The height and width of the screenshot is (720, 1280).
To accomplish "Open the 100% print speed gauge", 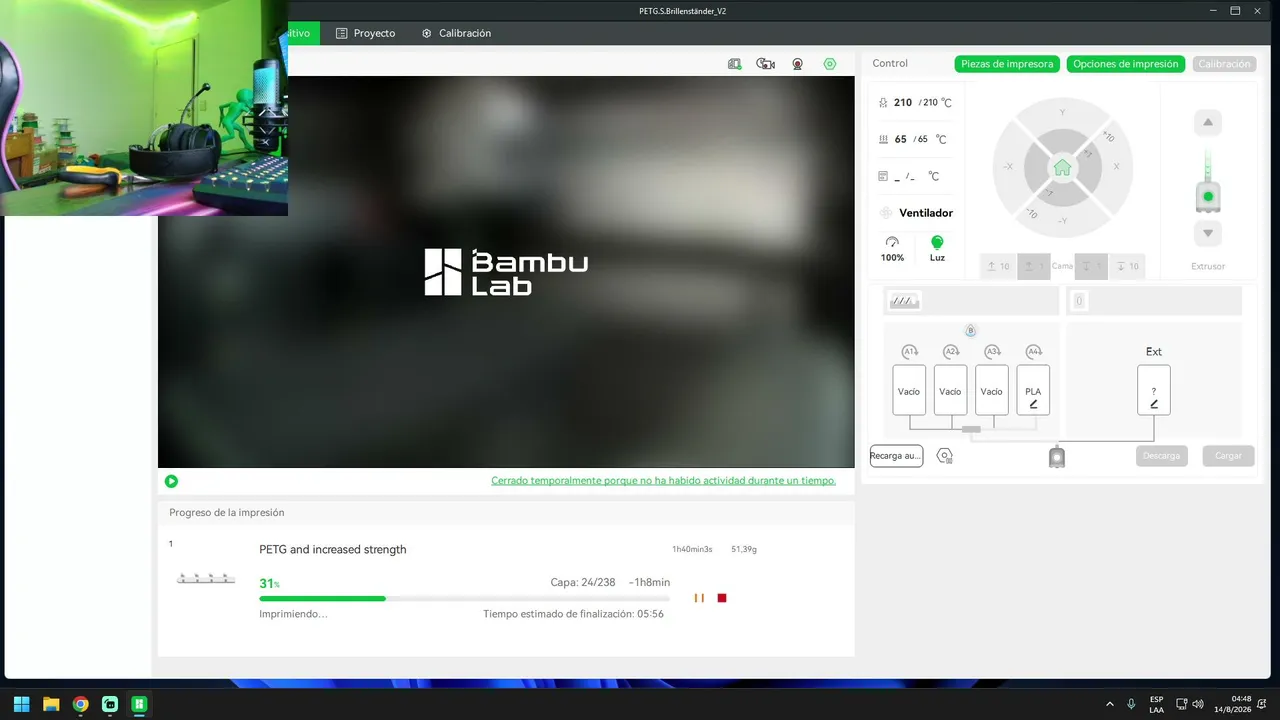I will 892,249.
